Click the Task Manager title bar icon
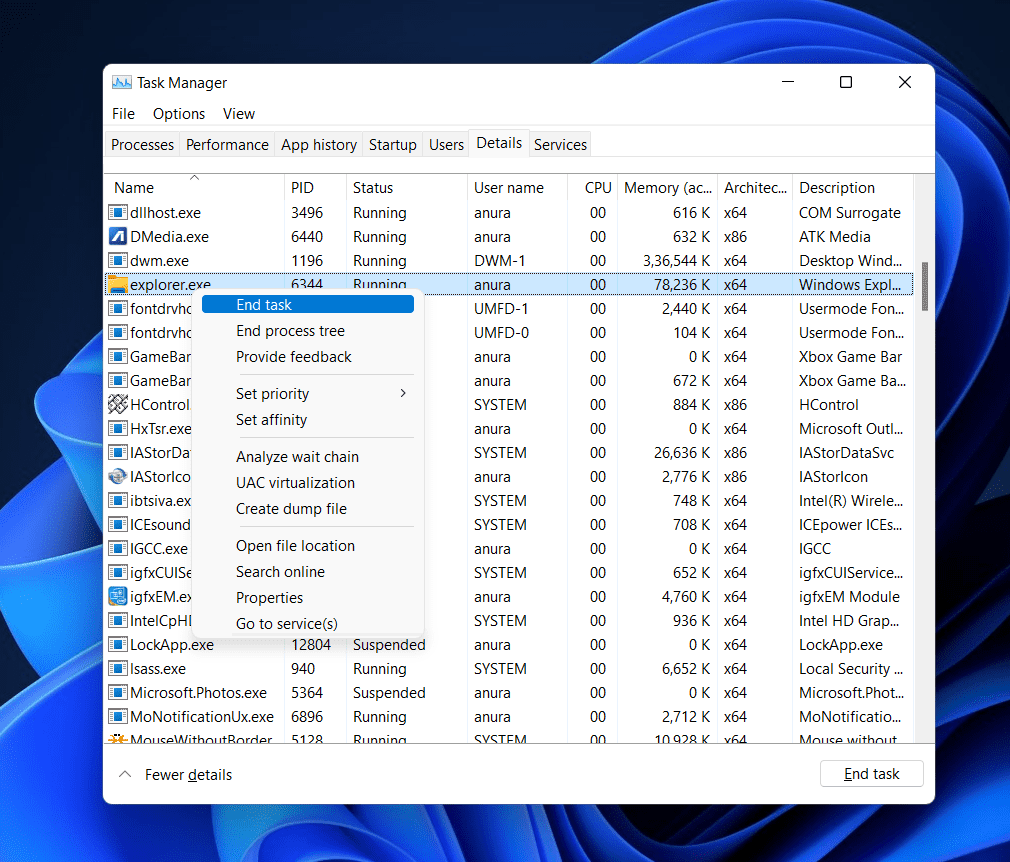Image resolution: width=1010 pixels, height=862 pixels. pos(122,83)
